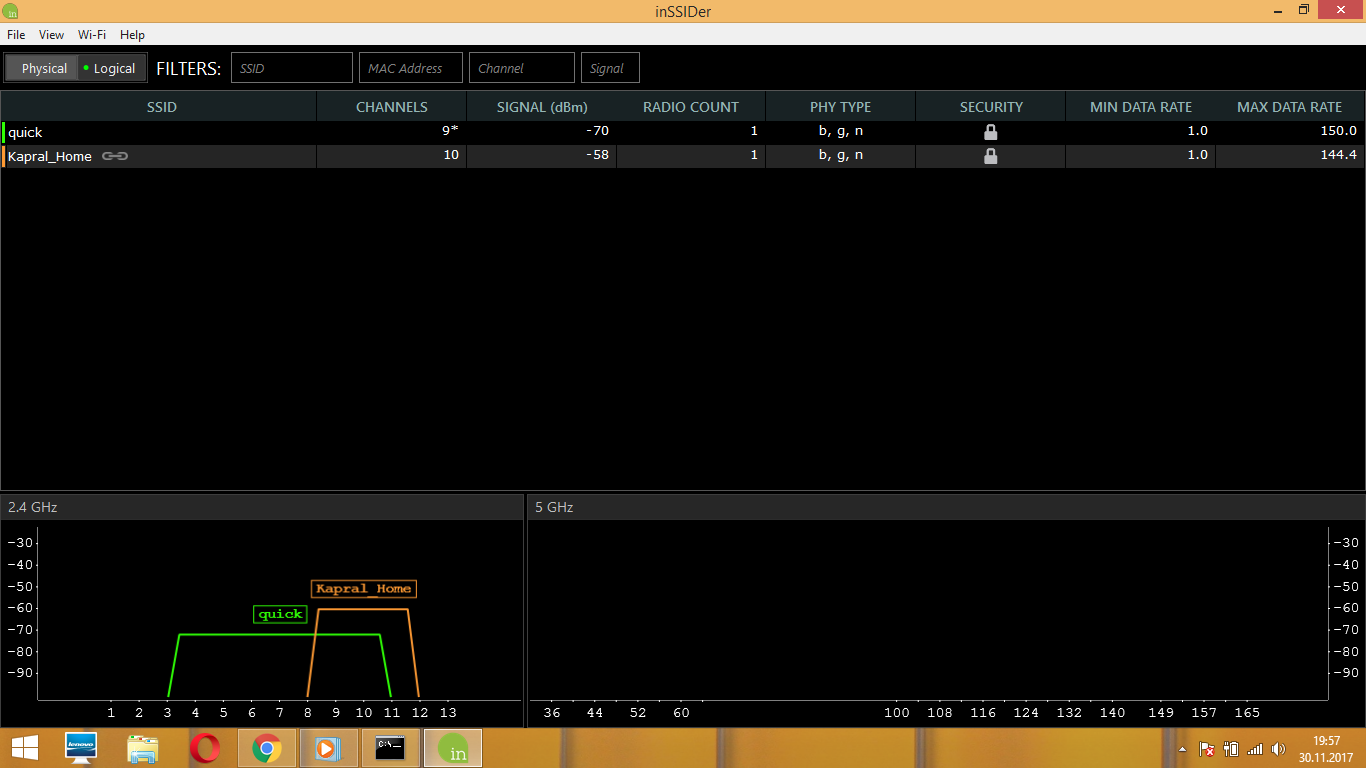Click channel value 9* for quick
Screen dimensions: 1366x768
(450, 131)
